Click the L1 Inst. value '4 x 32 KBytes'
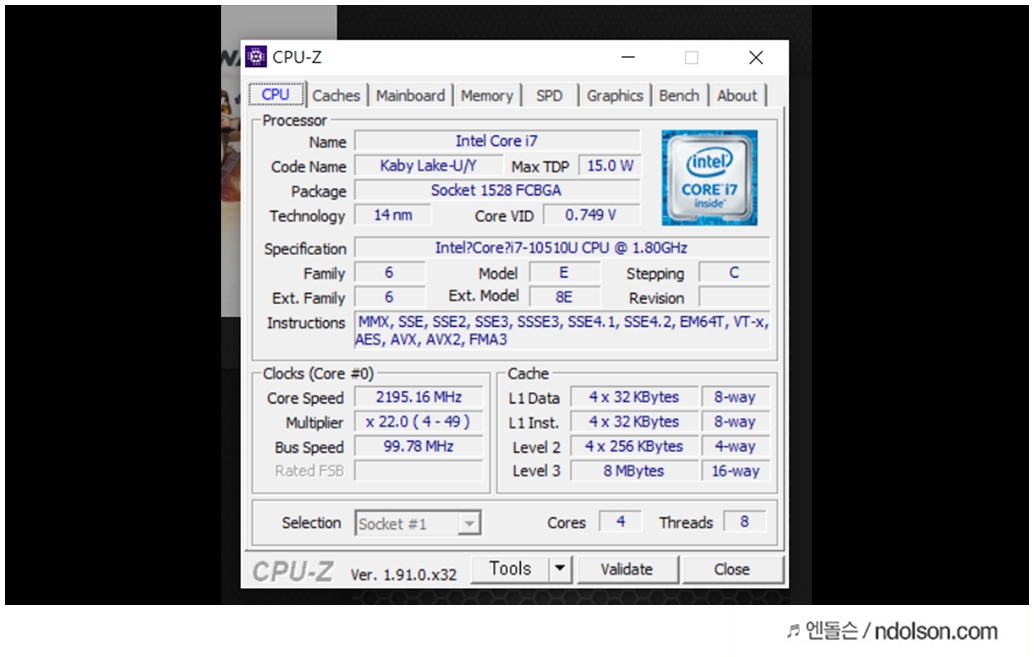The height and width of the screenshot is (657, 1034). [x=634, y=422]
